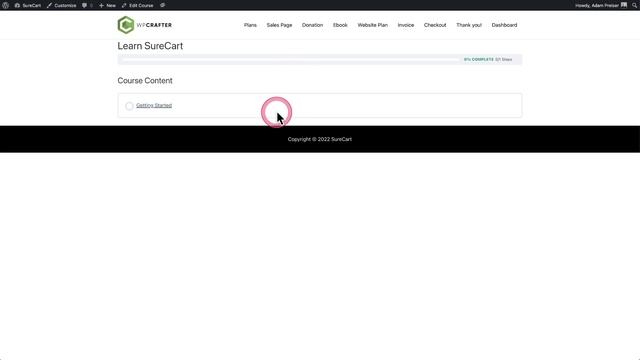Click the icon right of Edit Course
Screen dimensions: 640x360
point(162,5)
